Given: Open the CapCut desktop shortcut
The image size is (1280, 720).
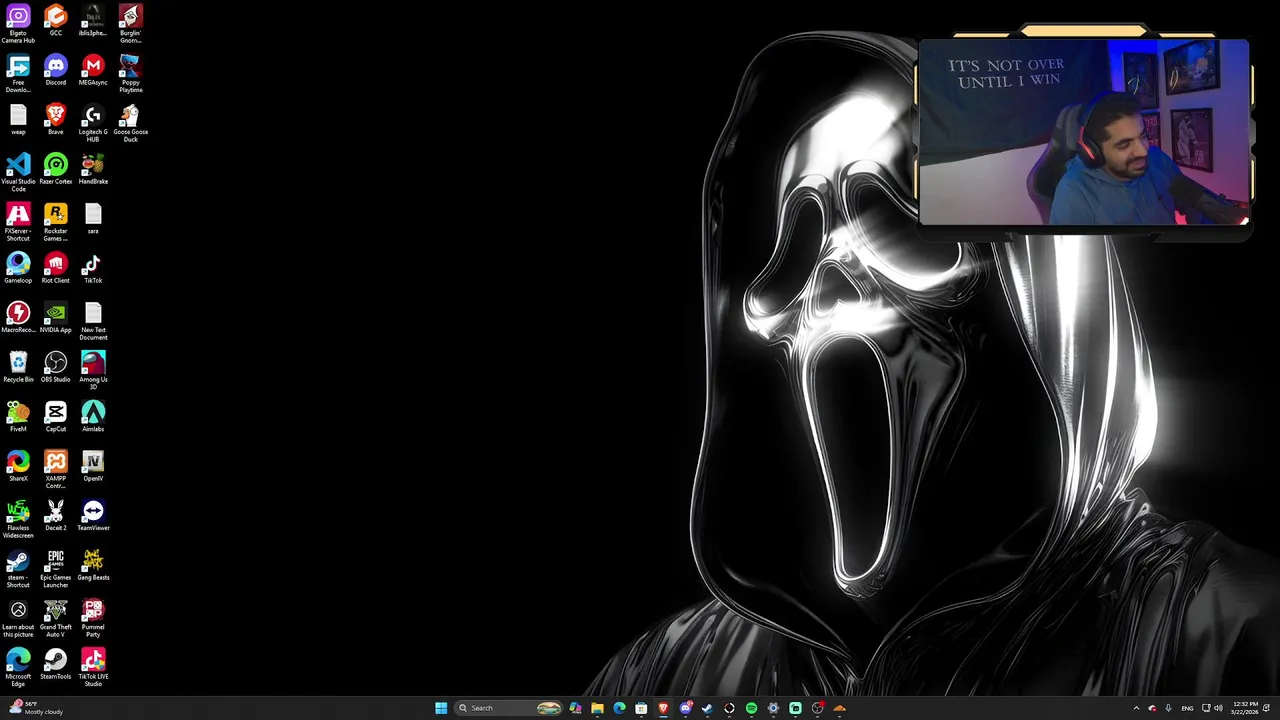Looking at the screenshot, I should (x=56, y=417).
